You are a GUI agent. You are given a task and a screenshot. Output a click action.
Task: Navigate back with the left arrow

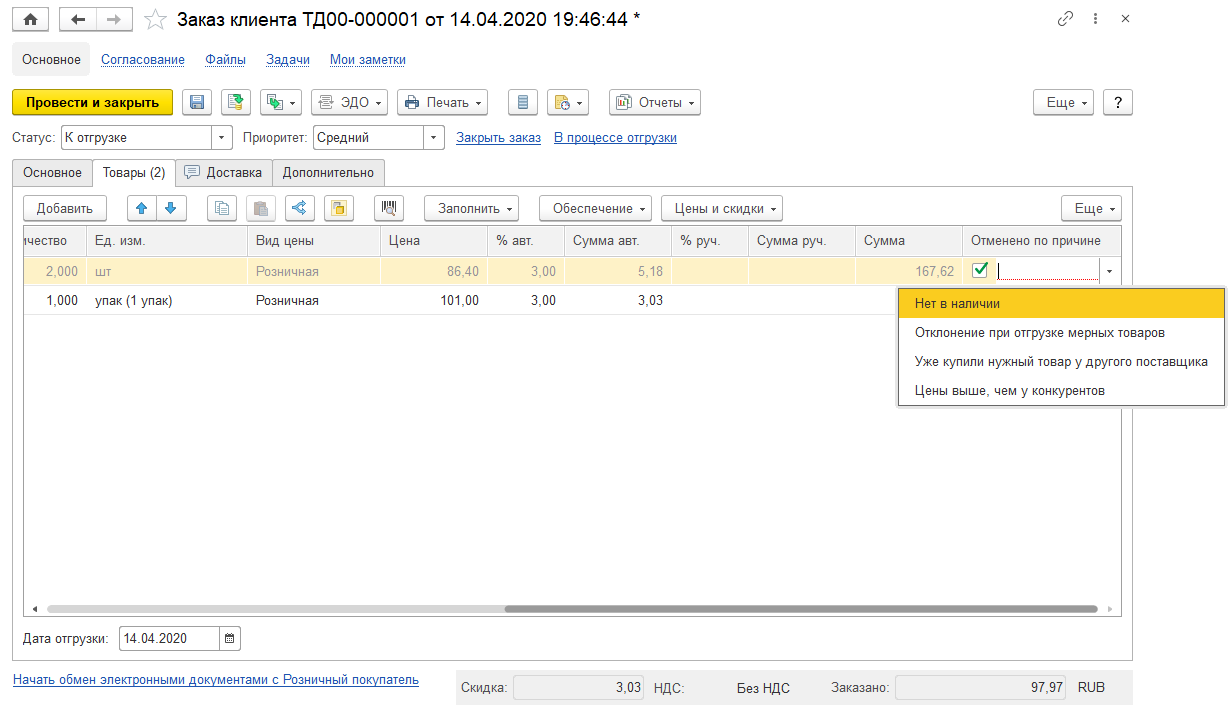[x=78, y=19]
